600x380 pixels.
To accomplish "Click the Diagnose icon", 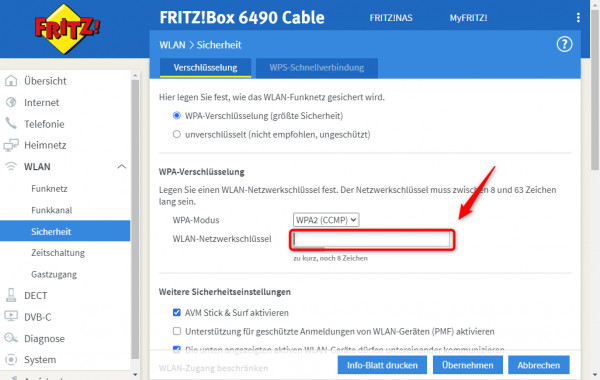I will (11, 338).
